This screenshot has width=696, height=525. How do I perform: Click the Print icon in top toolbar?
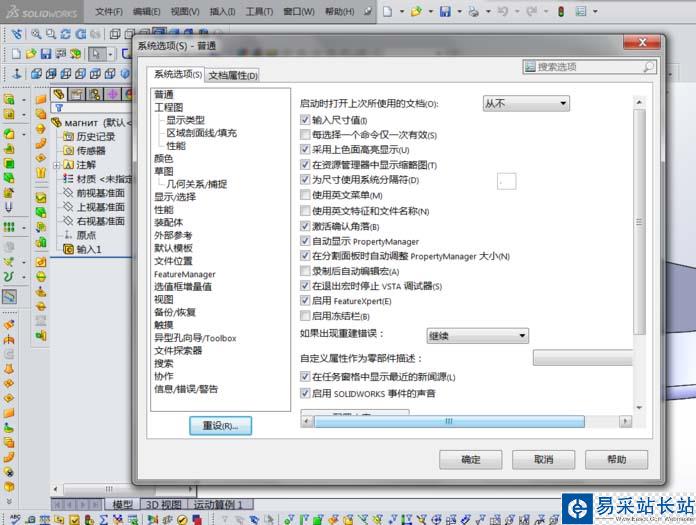coord(474,12)
